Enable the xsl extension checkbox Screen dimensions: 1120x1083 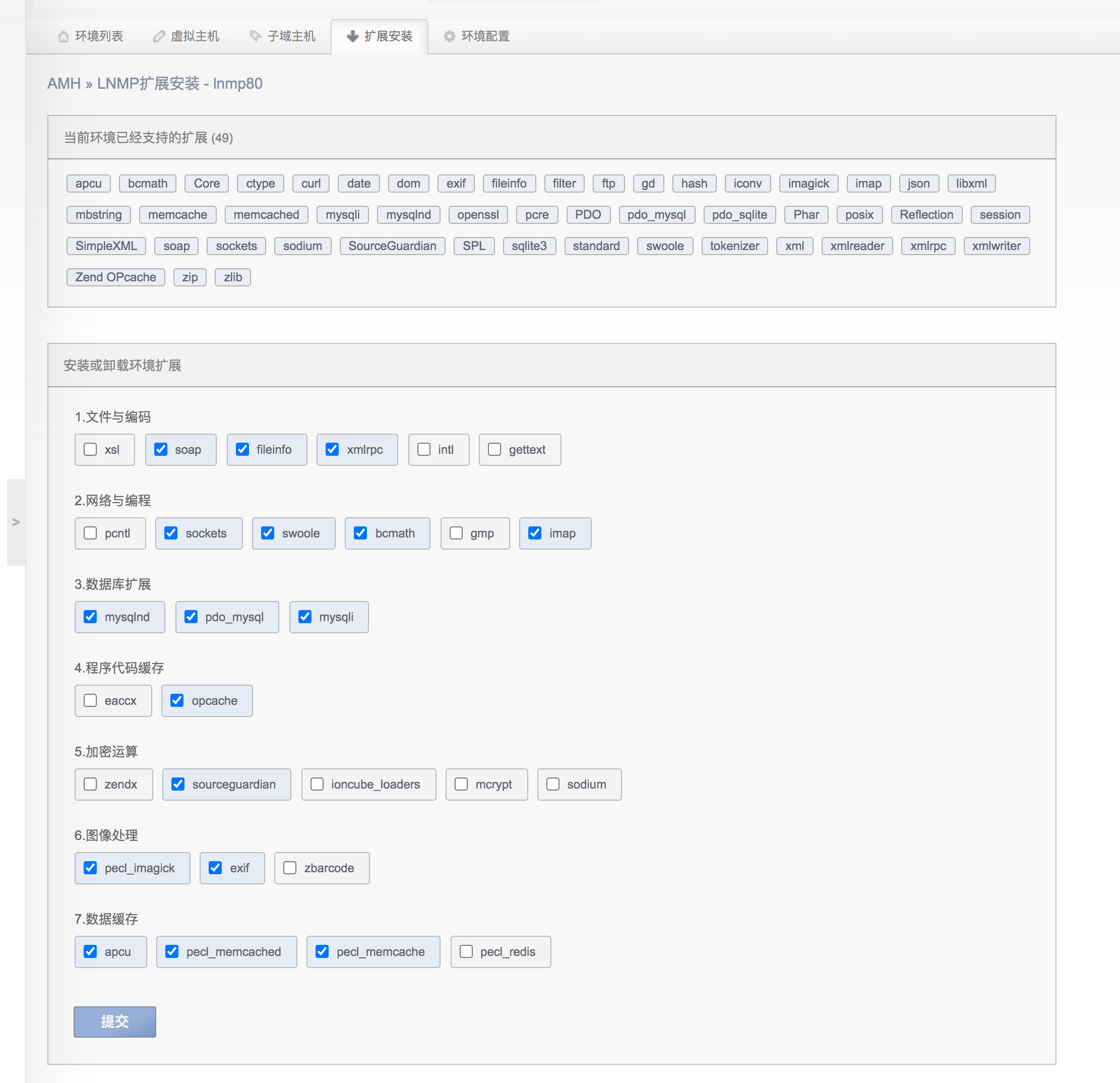[x=90, y=449]
